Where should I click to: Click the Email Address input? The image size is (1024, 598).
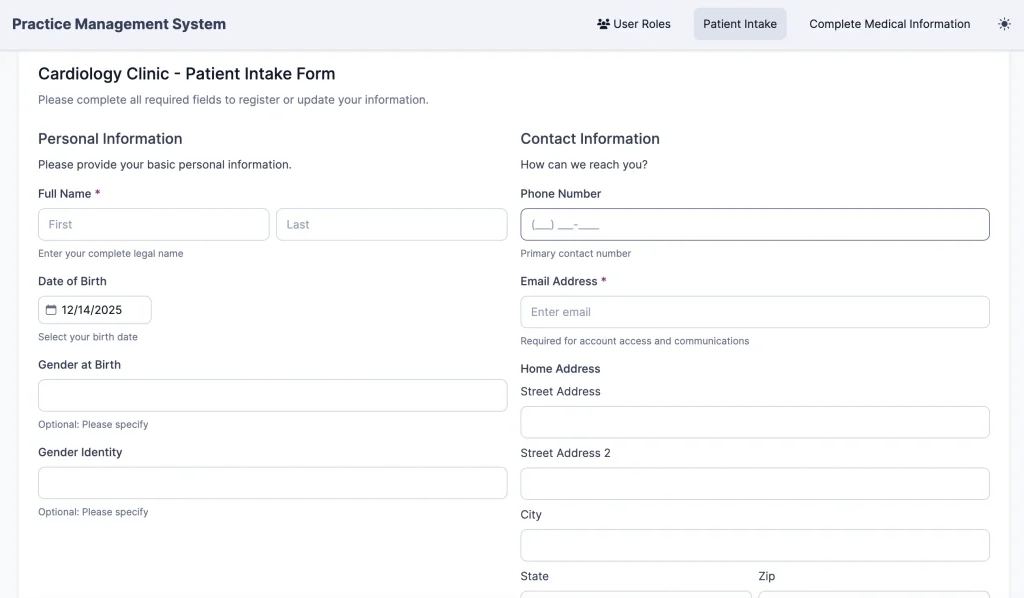point(754,311)
